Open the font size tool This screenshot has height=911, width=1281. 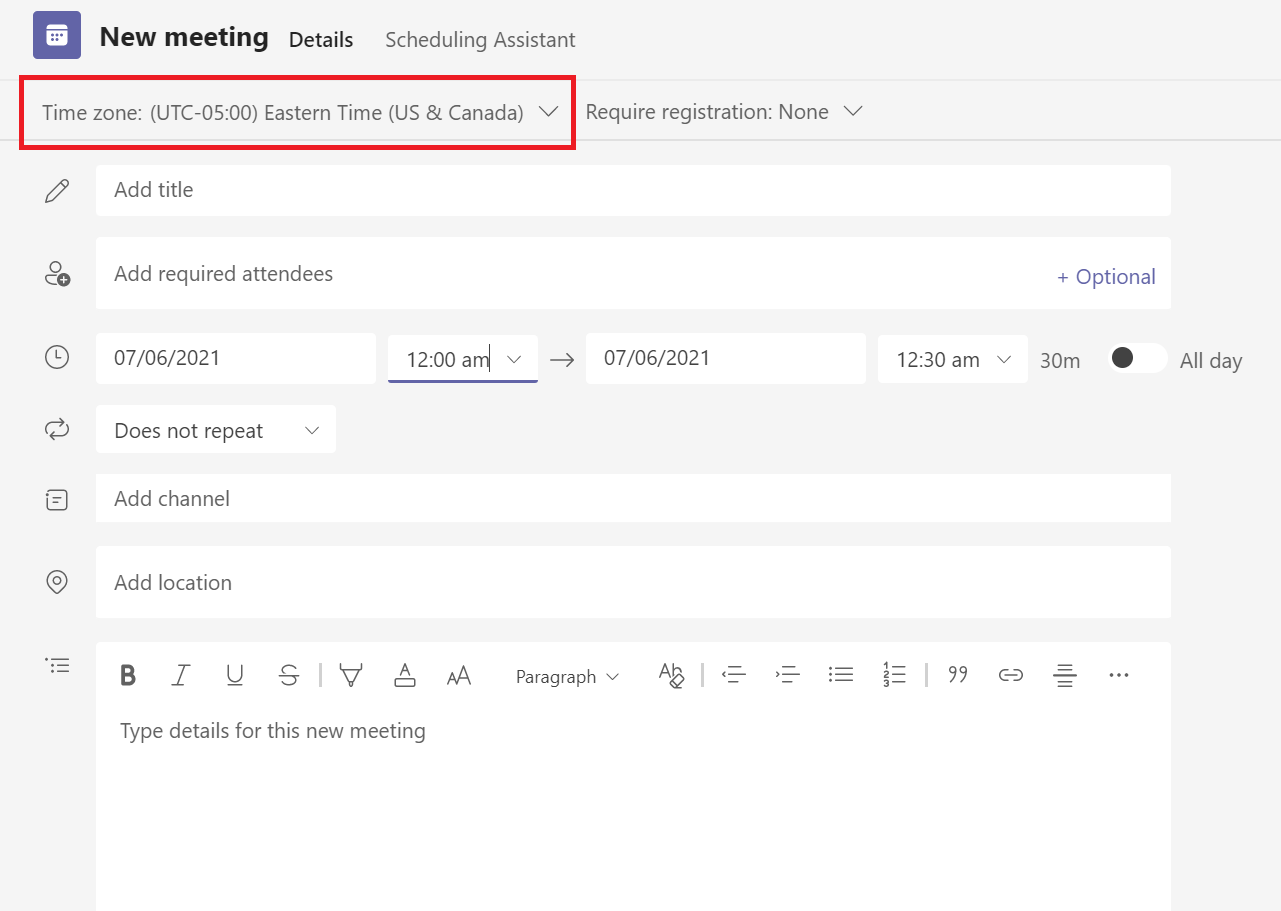click(459, 676)
